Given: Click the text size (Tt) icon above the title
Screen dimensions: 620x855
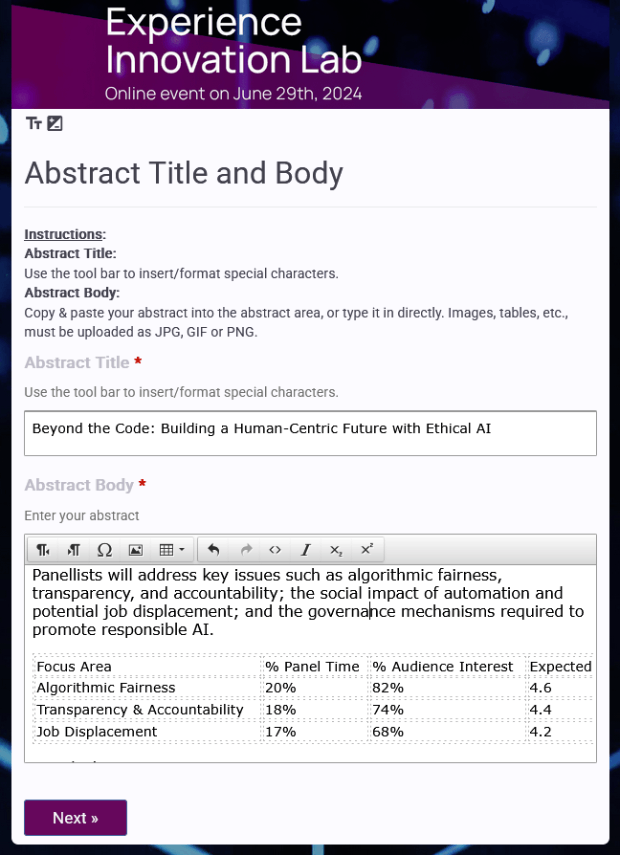Looking at the screenshot, I should click(x=35, y=123).
